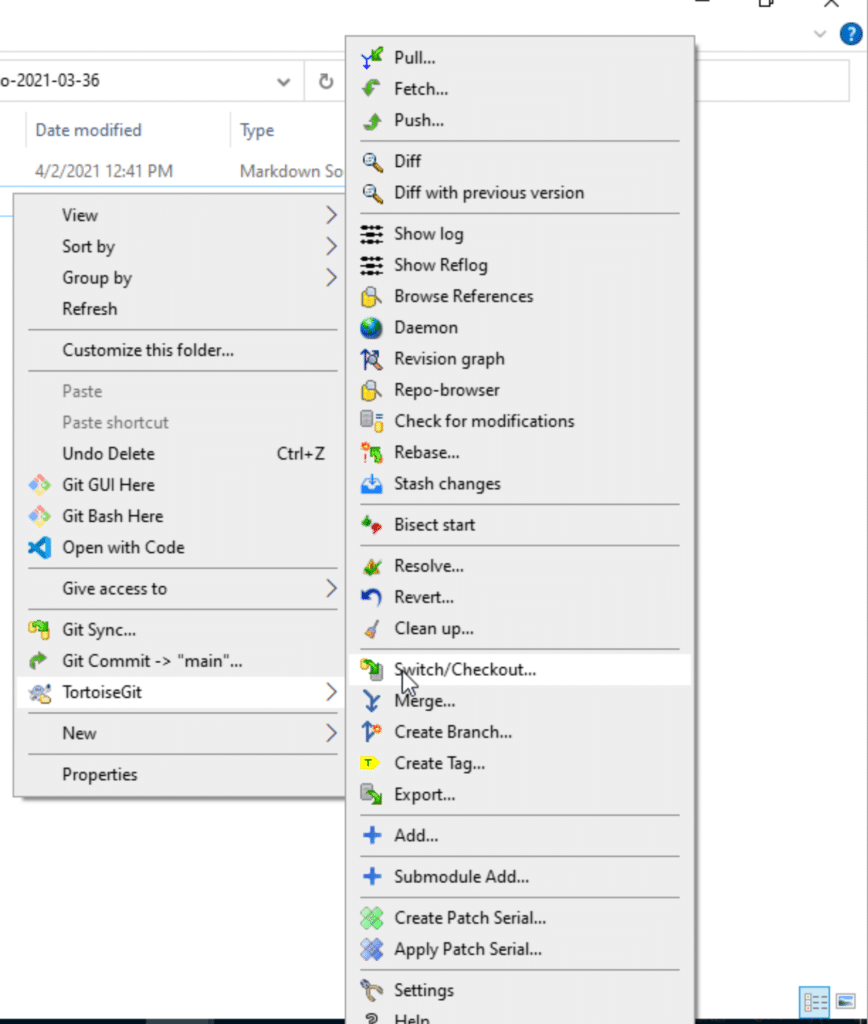The image size is (868, 1024).
Task: Click the Bisect start icon
Action: click(372, 524)
